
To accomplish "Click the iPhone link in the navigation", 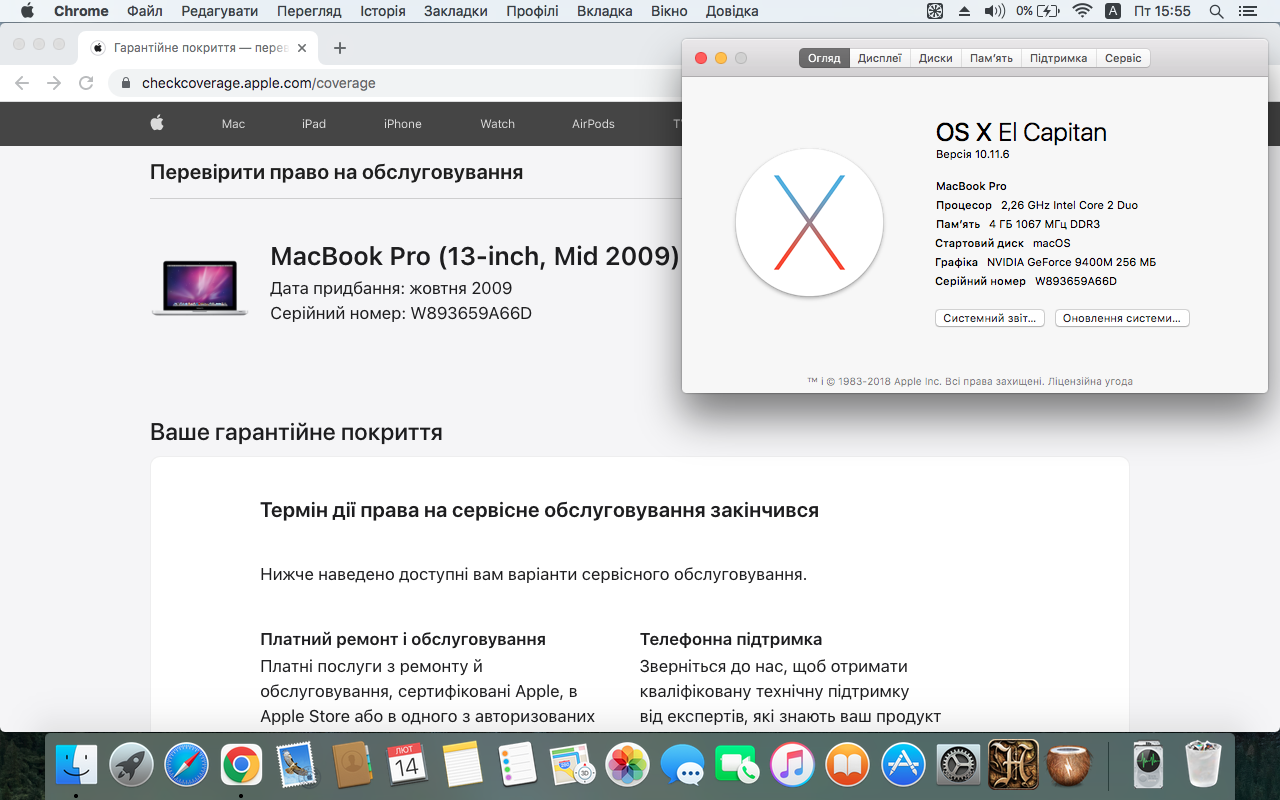I will pos(402,124).
